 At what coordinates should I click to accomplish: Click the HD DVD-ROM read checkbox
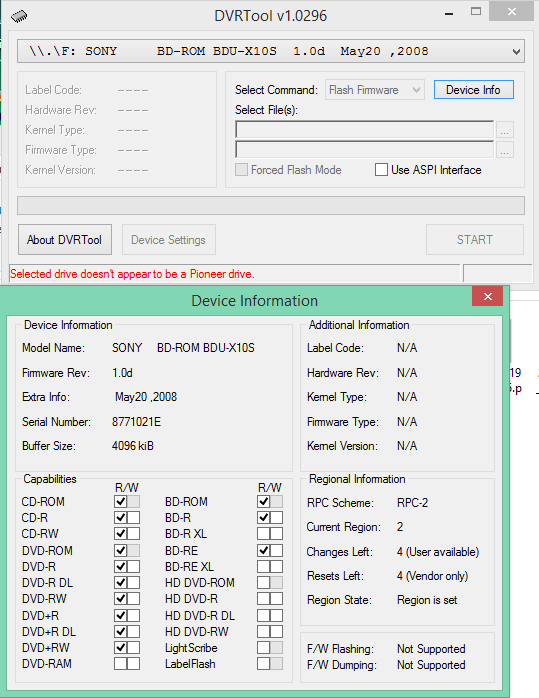(263, 583)
